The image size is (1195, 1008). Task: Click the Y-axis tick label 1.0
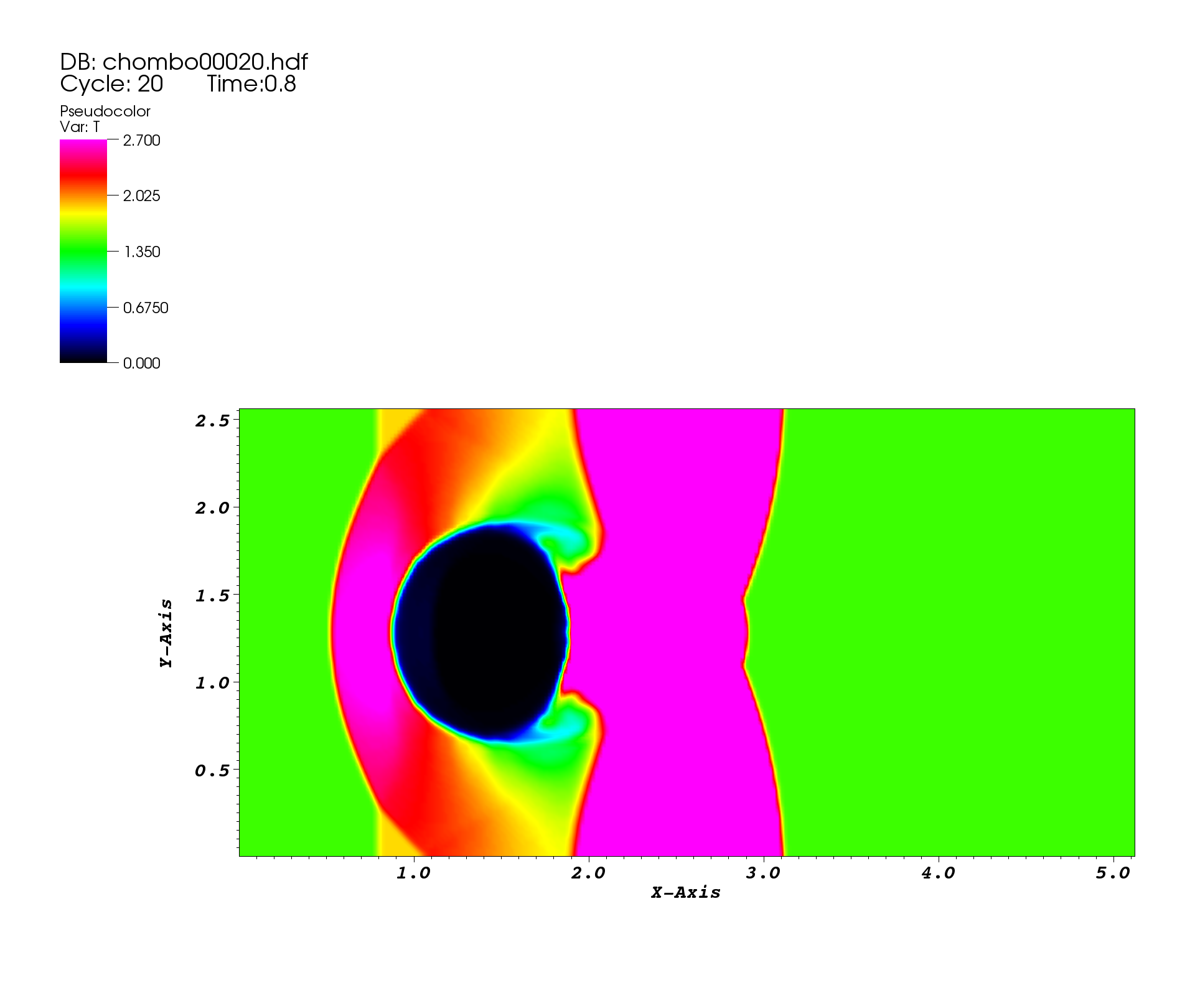(212, 683)
